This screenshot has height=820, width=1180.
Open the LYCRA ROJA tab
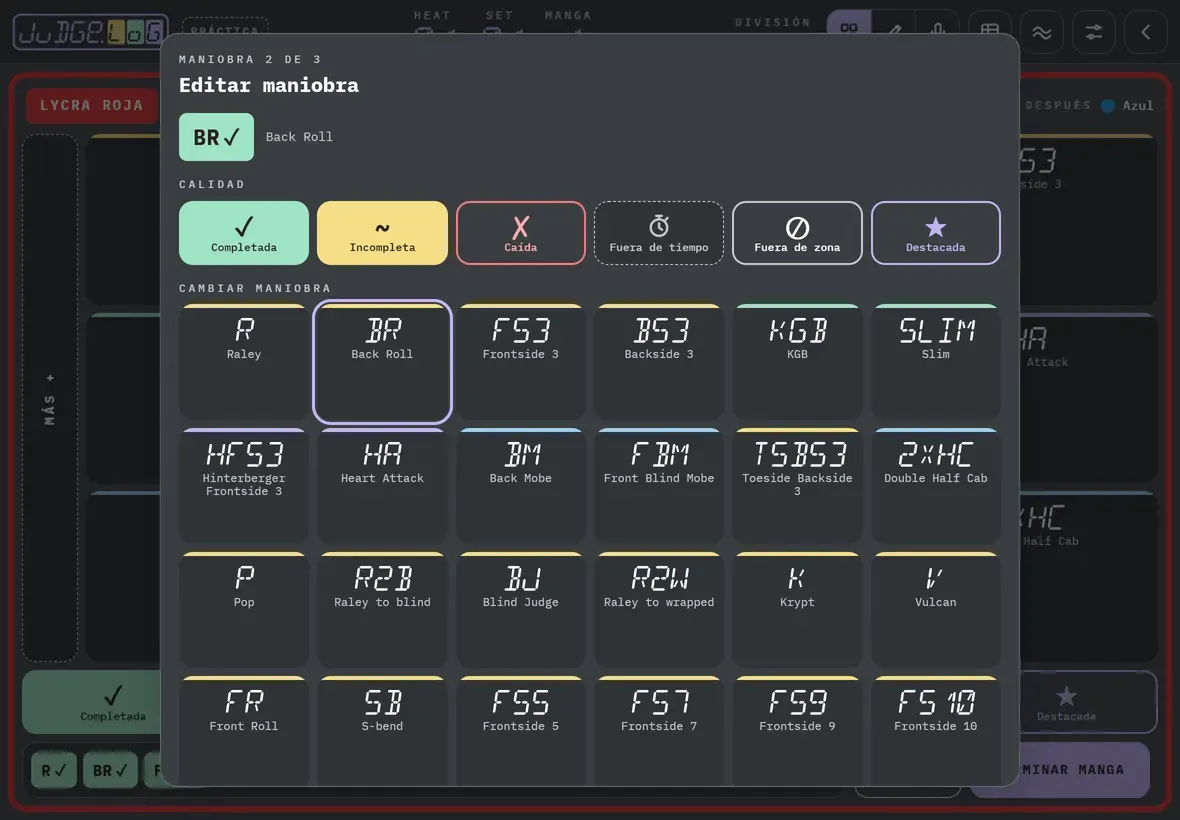click(92, 105)
